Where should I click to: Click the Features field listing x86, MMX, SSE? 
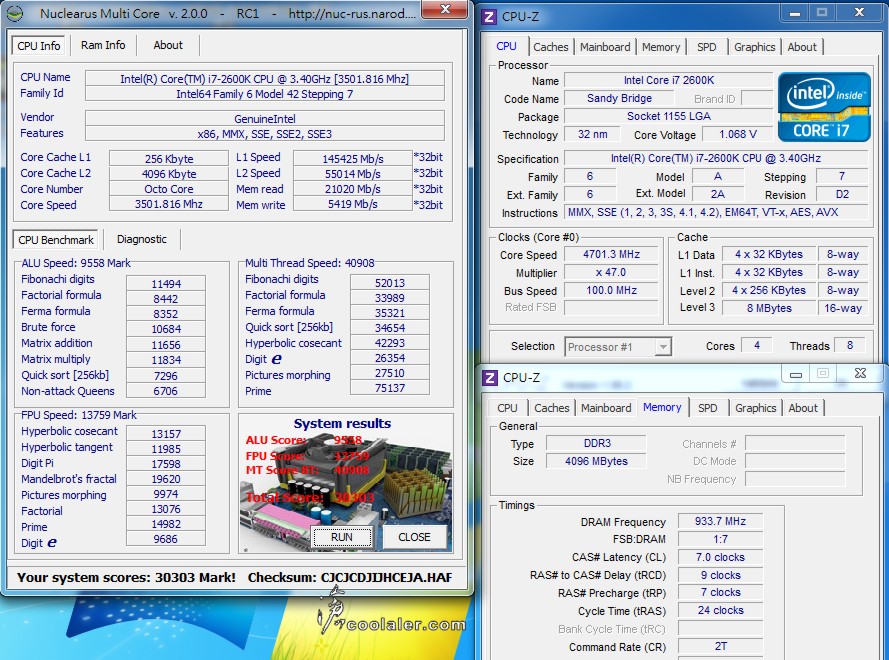pyautogui.click(x=265, y=134)
